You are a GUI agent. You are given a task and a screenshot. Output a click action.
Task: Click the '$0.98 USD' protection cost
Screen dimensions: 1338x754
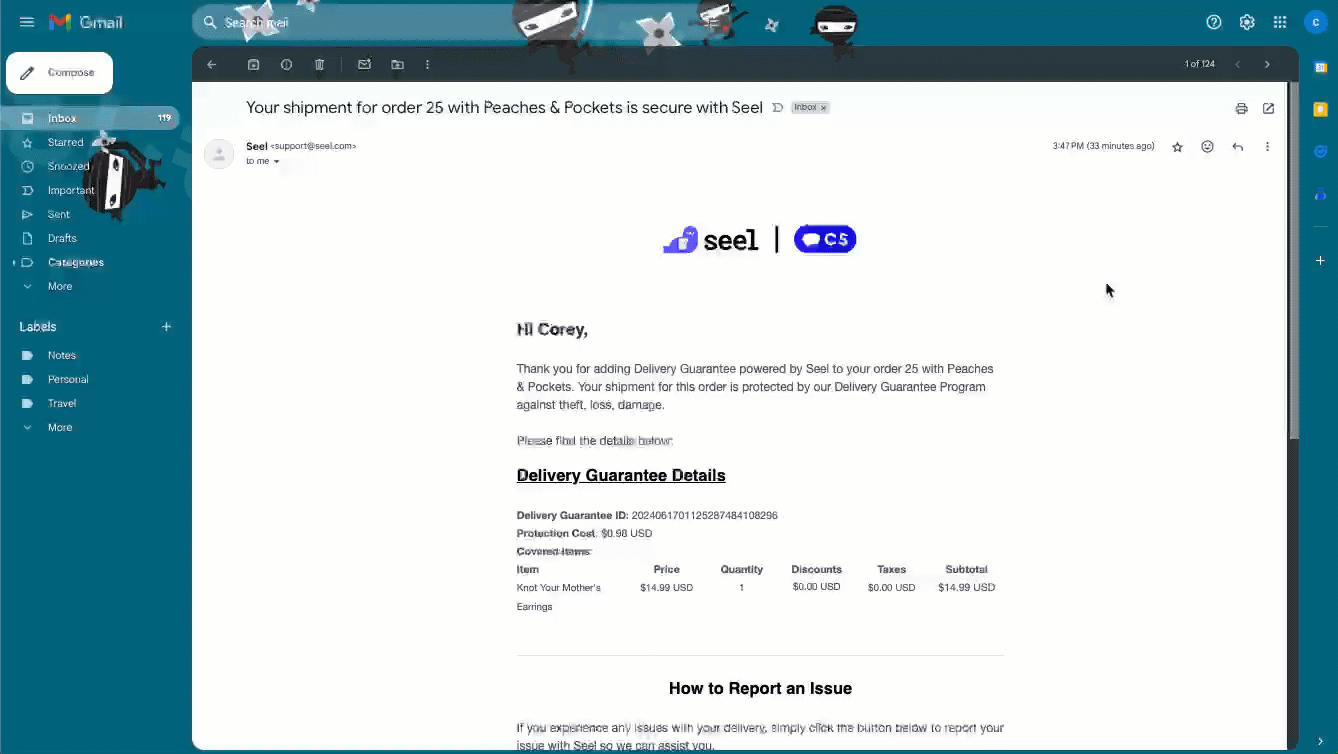[627, 534]
